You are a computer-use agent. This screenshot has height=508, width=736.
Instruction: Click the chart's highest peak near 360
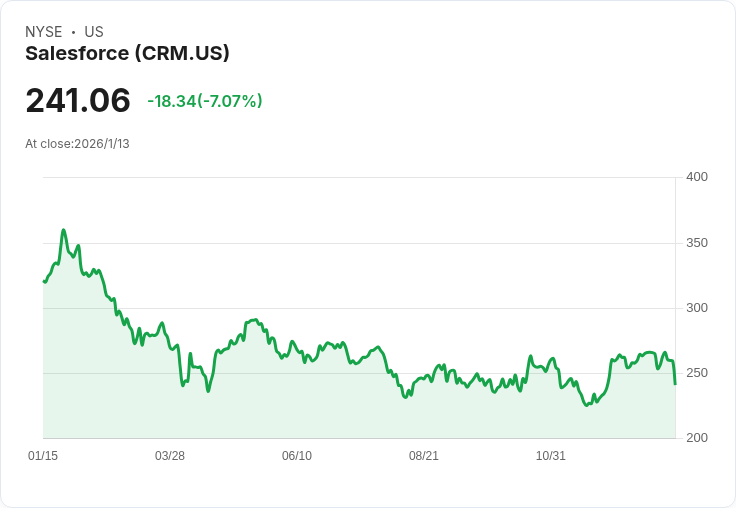coord(63,230)
